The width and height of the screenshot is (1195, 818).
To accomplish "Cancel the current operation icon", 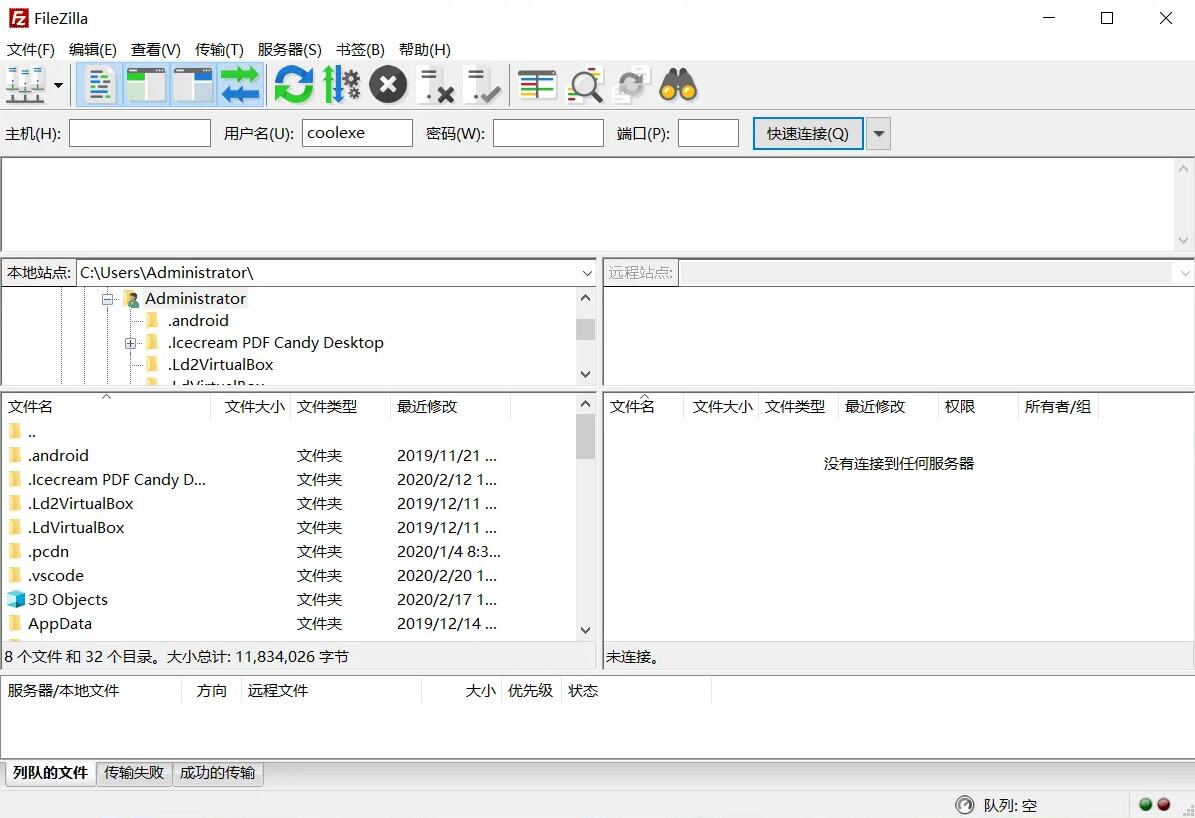I will (x=388, y=85).
